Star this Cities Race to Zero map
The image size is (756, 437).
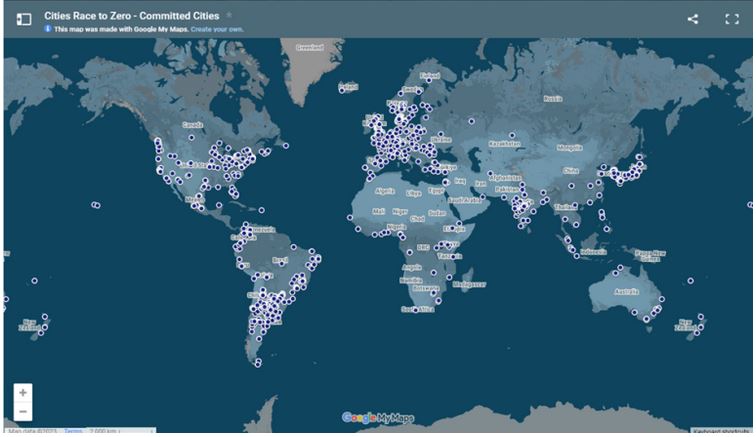click(x=229, y=16)
